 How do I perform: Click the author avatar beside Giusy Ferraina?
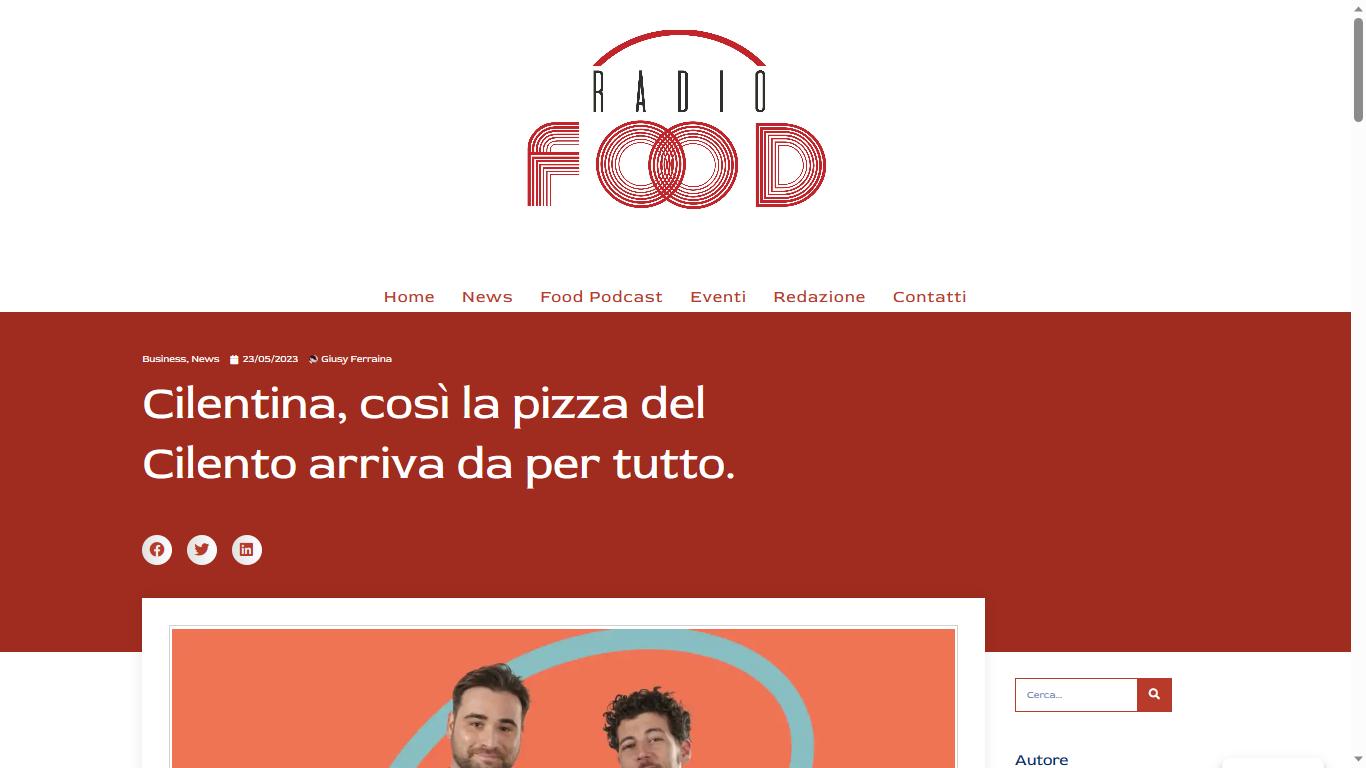click(313, 359)
